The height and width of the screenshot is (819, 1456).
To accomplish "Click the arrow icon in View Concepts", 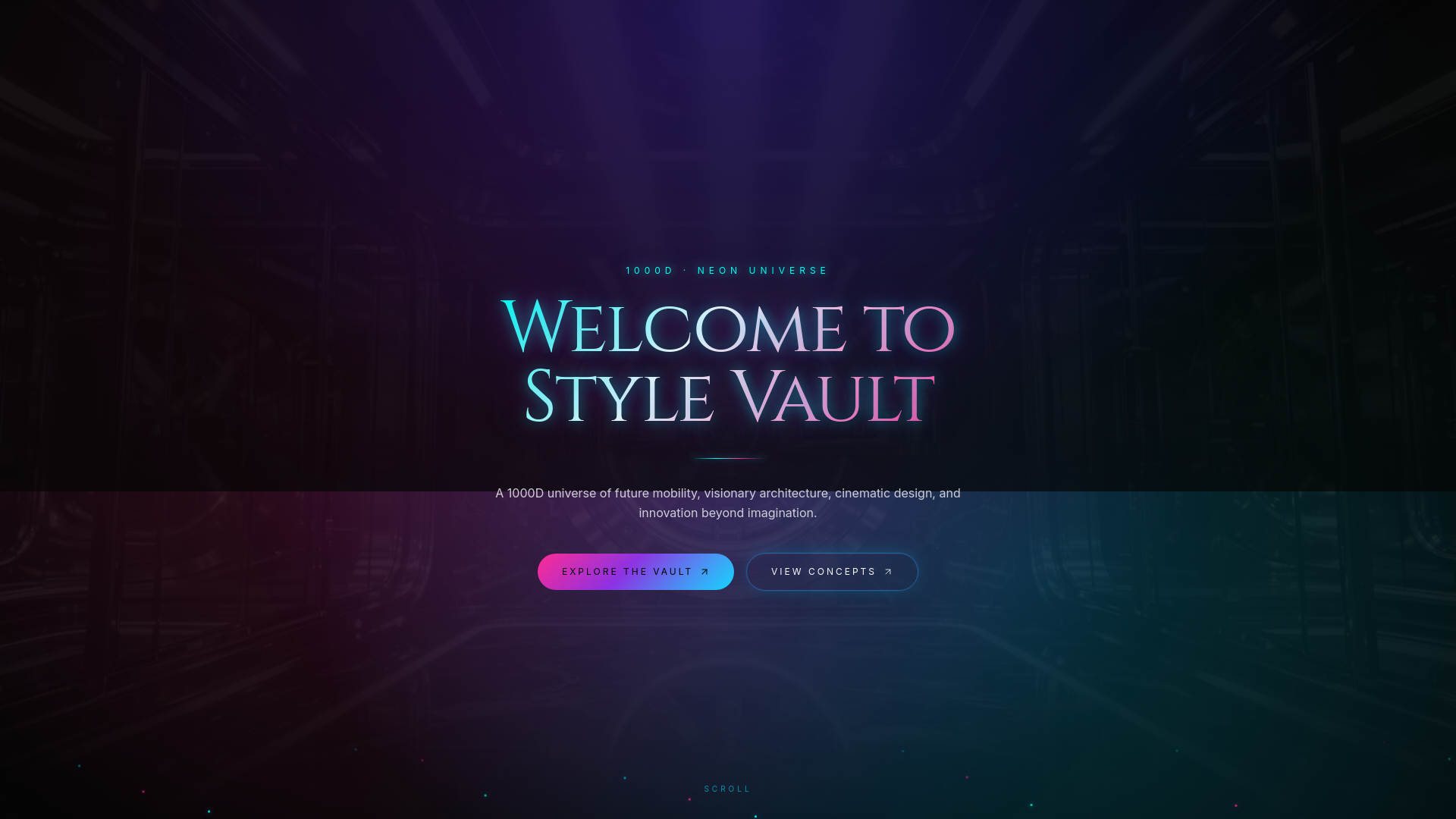I will pos(888,572).
